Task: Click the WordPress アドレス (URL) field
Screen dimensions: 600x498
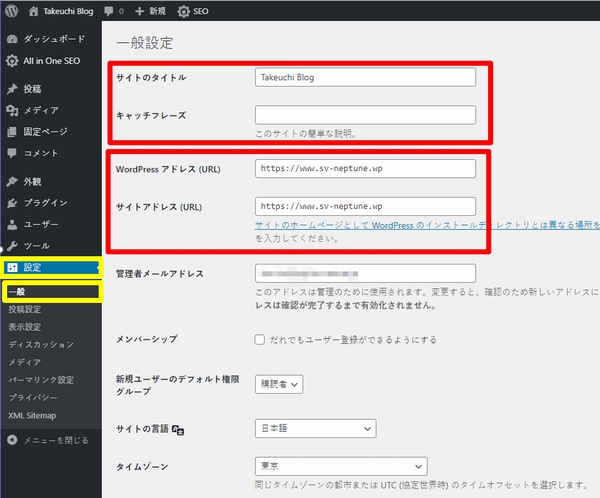Action: [365, 168]
